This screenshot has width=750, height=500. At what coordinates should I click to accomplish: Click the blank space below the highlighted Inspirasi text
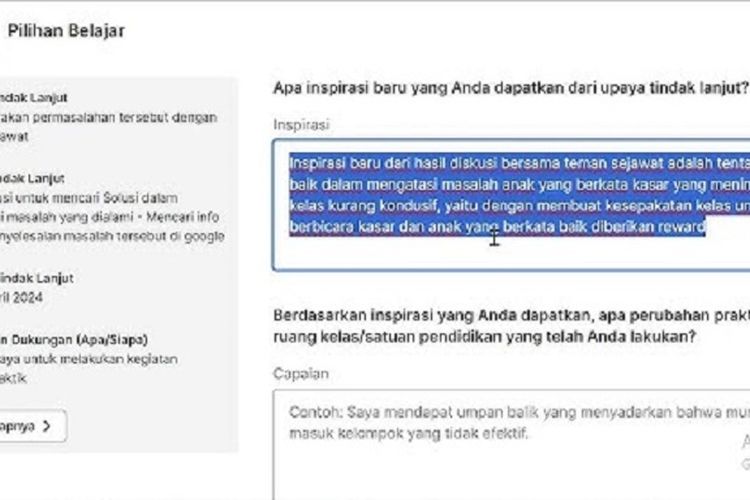510,255
